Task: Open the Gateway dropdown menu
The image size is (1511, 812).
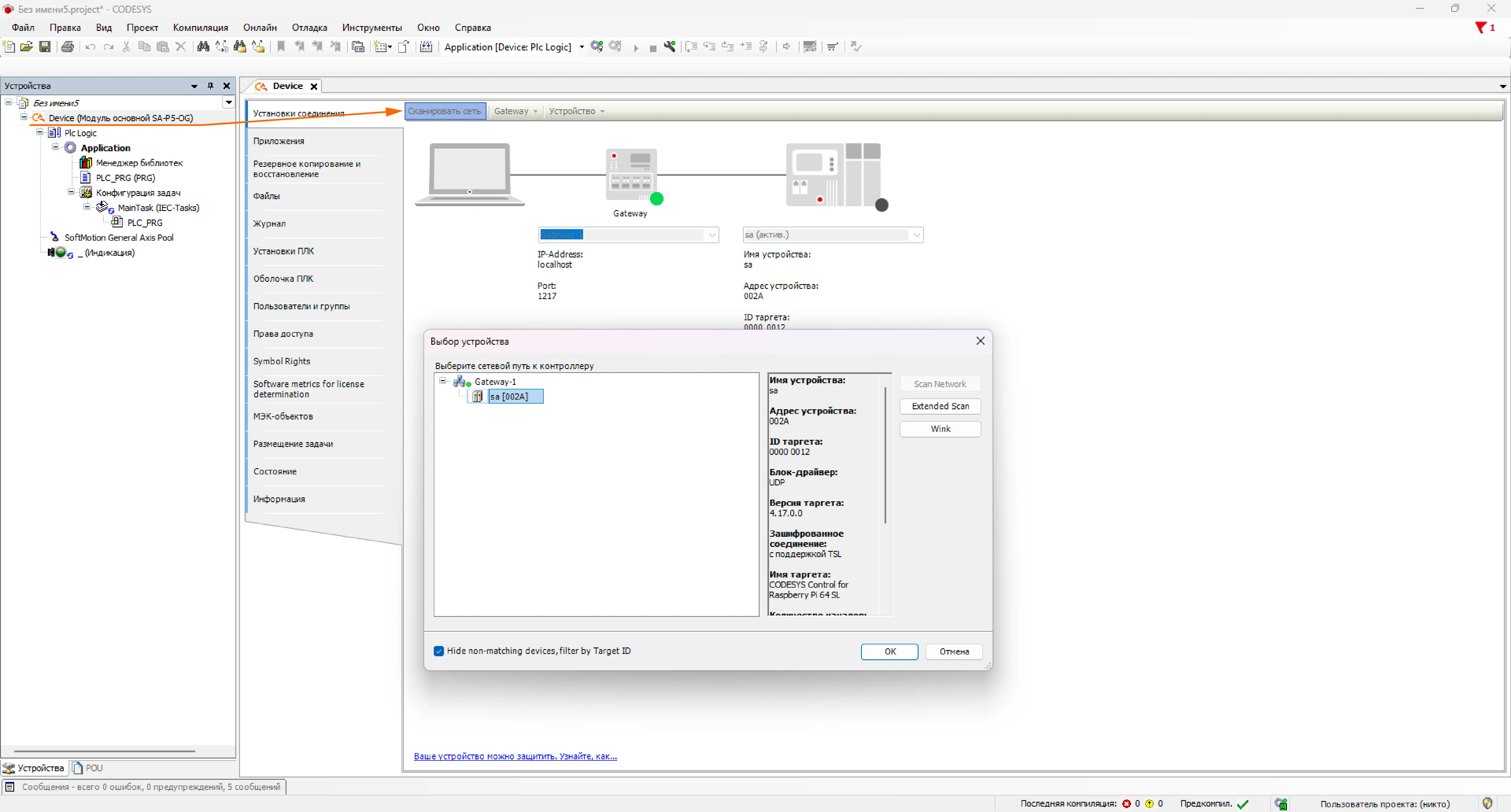Action: (x=516, y=111)
